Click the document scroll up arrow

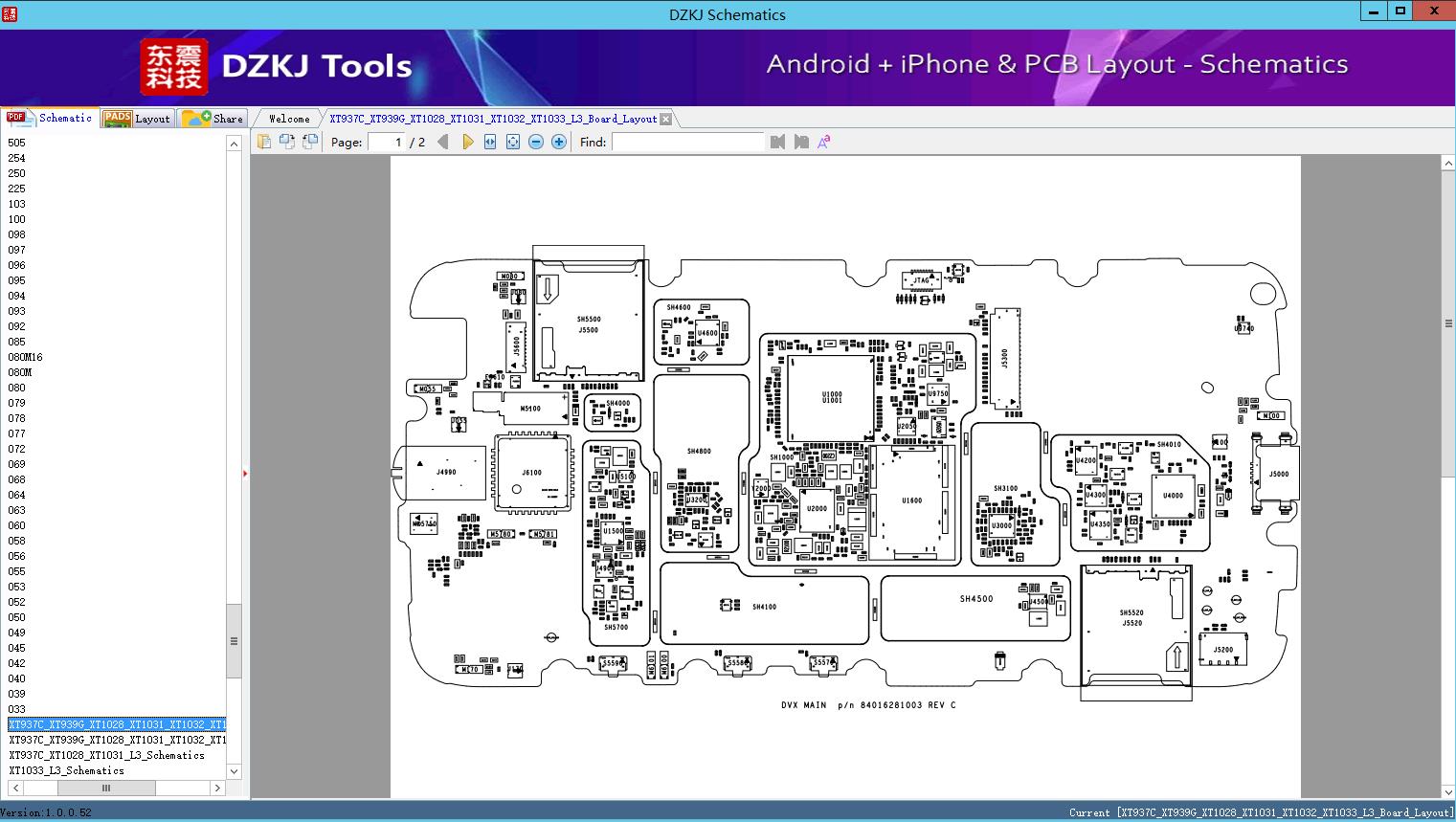tap(1448, 164)
